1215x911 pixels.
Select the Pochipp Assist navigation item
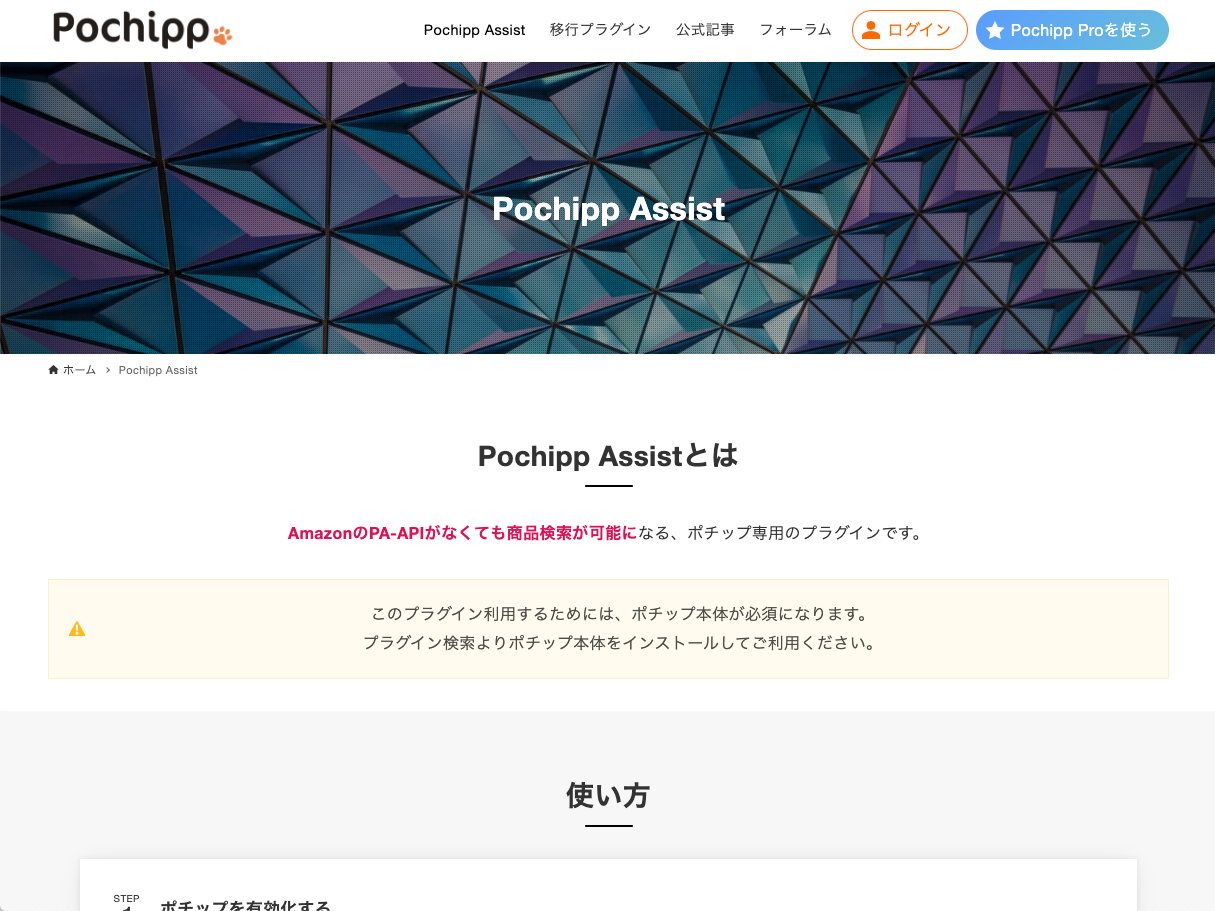click(474, 30)
